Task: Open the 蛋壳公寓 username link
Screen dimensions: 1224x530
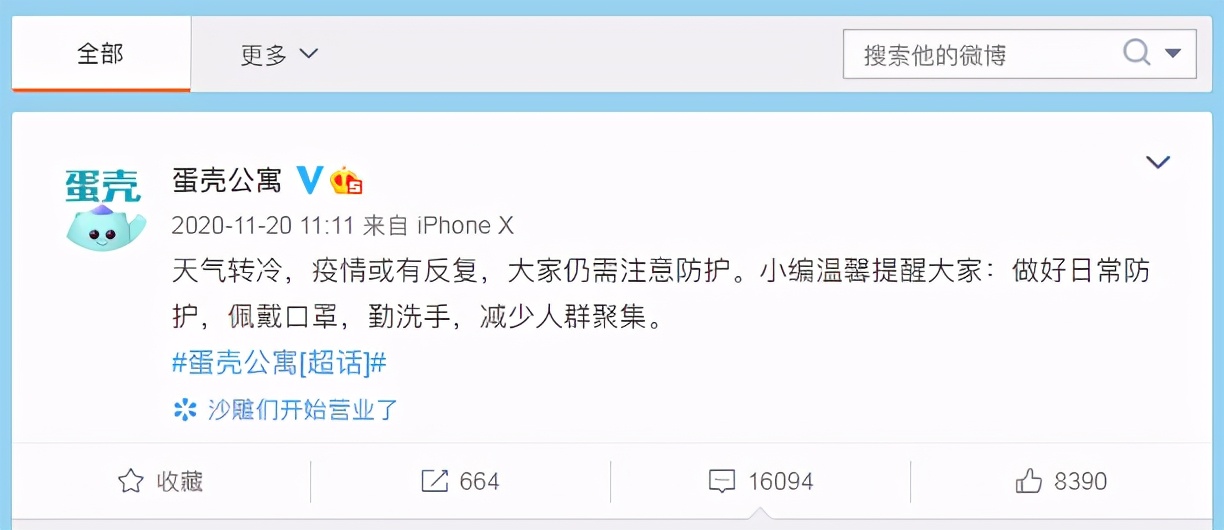Action: [227, 181]
